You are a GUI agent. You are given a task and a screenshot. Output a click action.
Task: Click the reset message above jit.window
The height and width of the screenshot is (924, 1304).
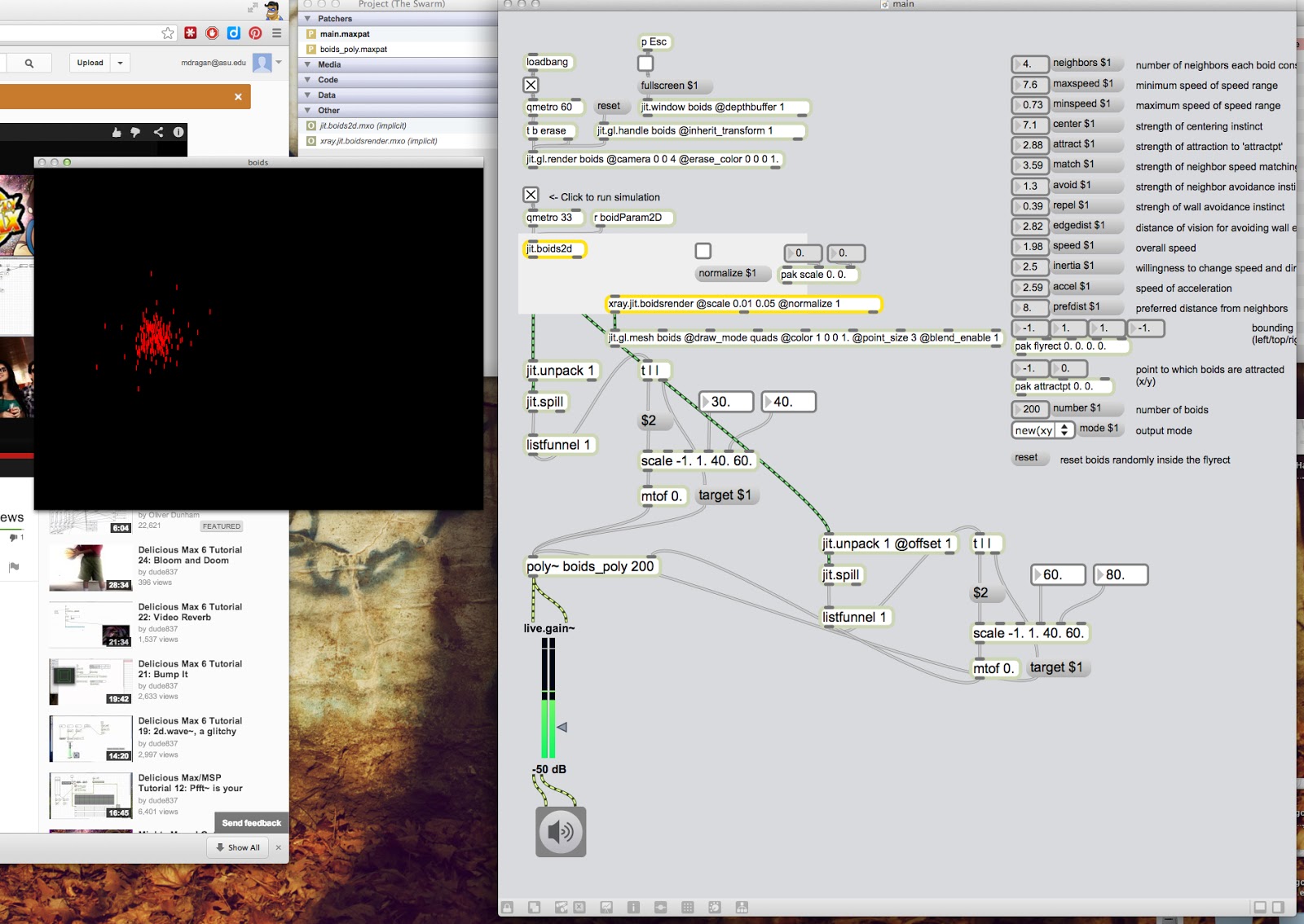(608, 107)
